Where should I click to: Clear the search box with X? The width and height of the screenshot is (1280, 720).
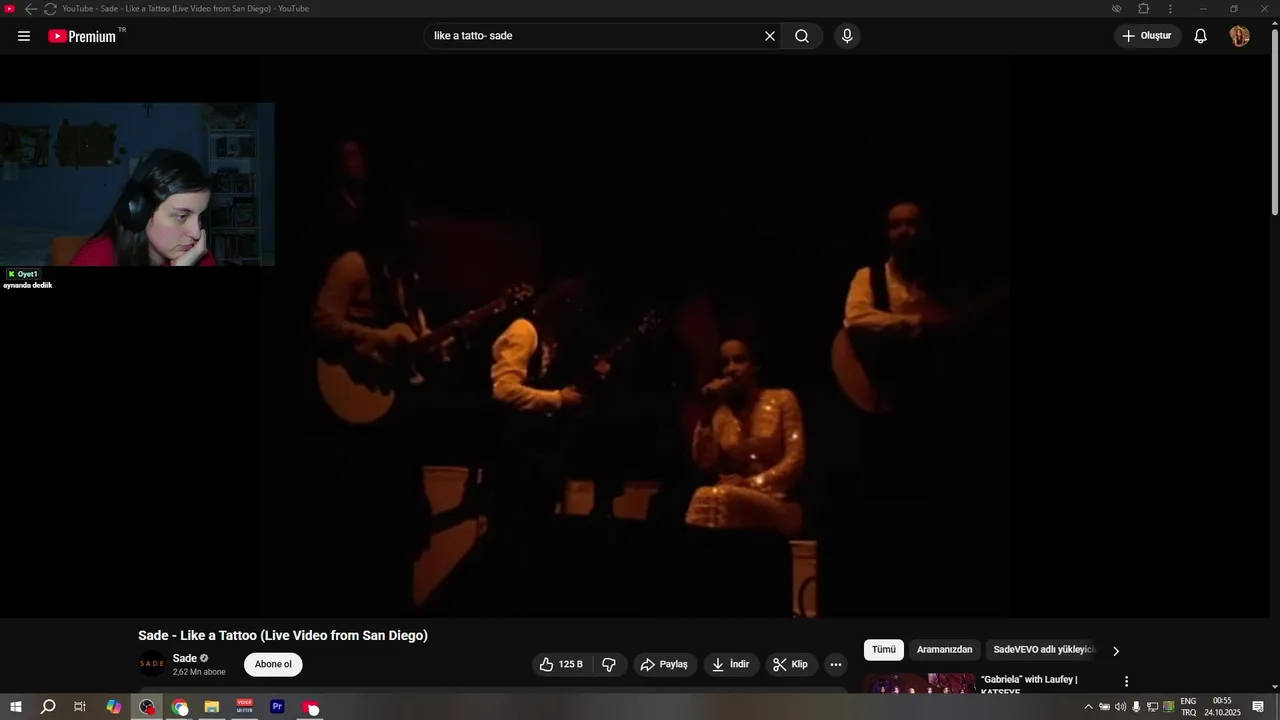(x=770, y=36)
